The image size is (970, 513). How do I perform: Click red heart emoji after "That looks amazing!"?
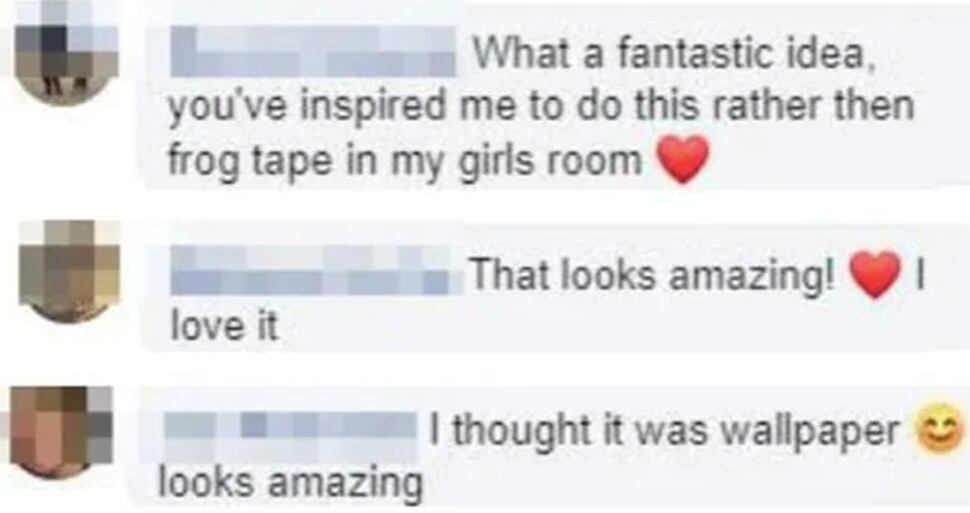point(875,275)
